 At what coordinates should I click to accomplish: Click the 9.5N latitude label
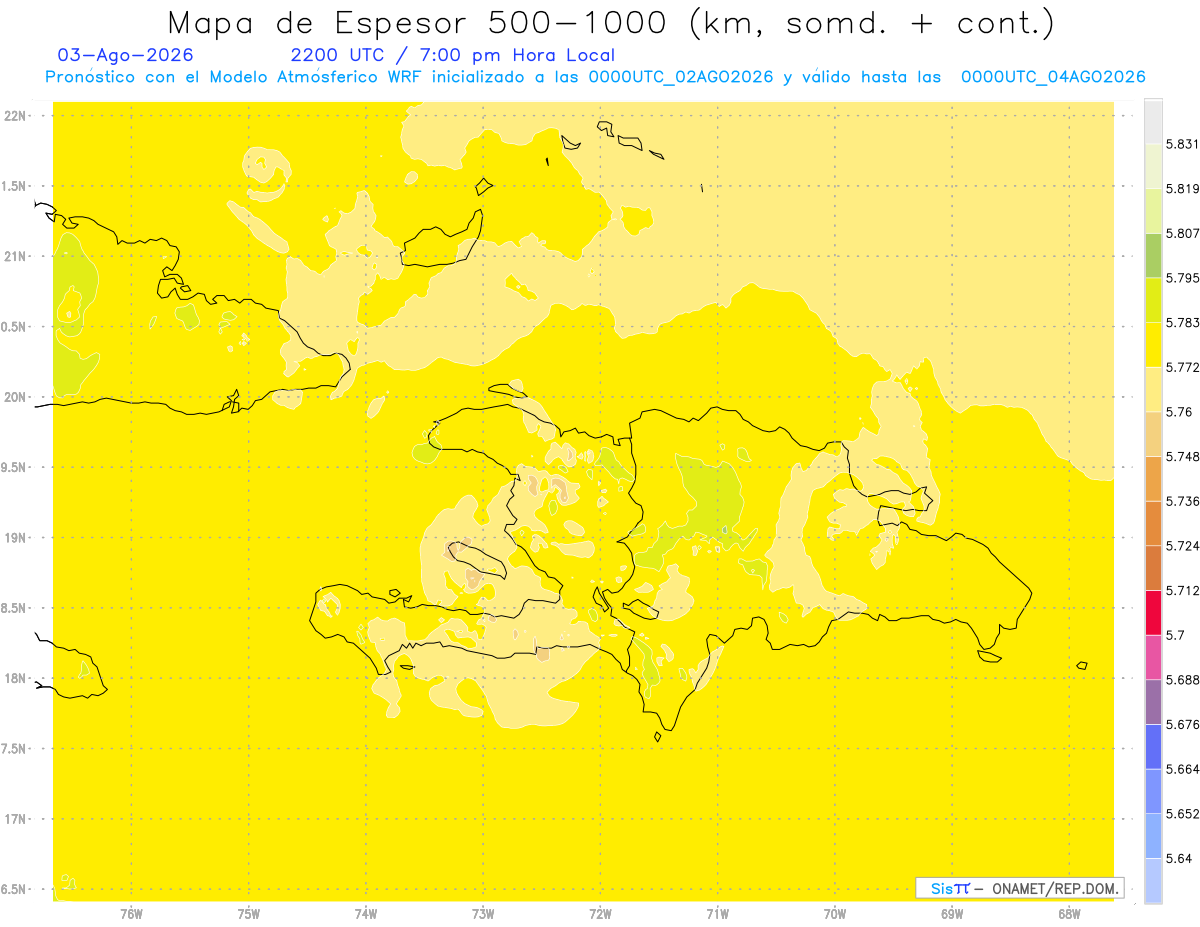click(x=14, y=468)
